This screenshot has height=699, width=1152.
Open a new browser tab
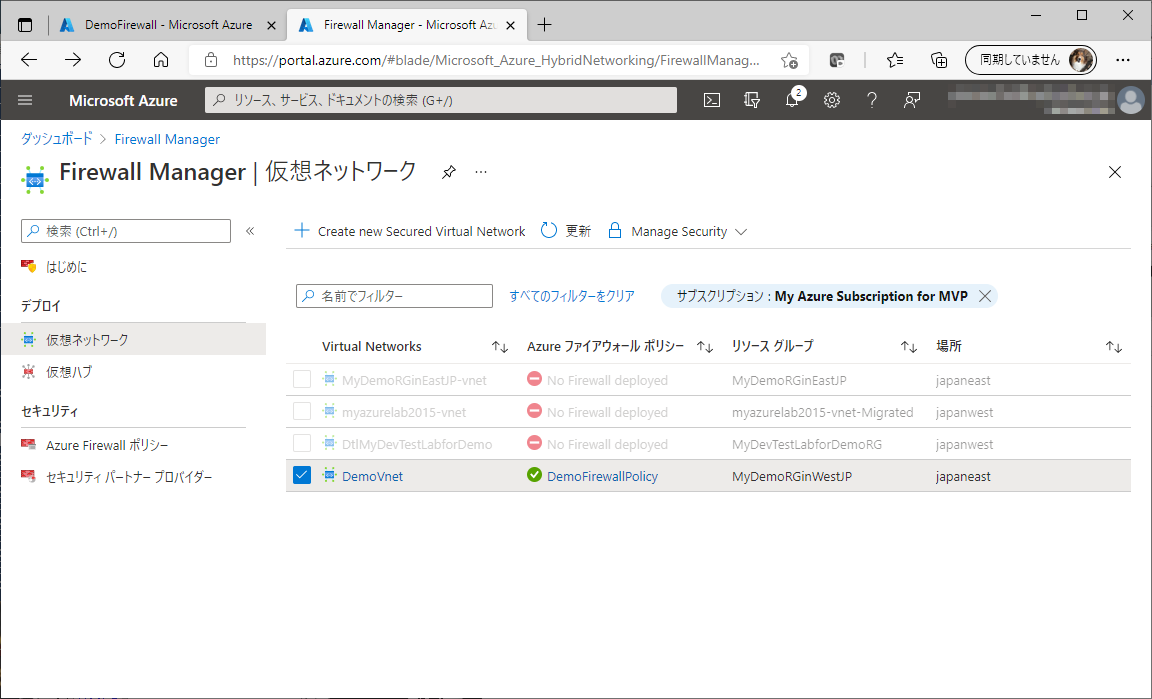tap(544, 25)
